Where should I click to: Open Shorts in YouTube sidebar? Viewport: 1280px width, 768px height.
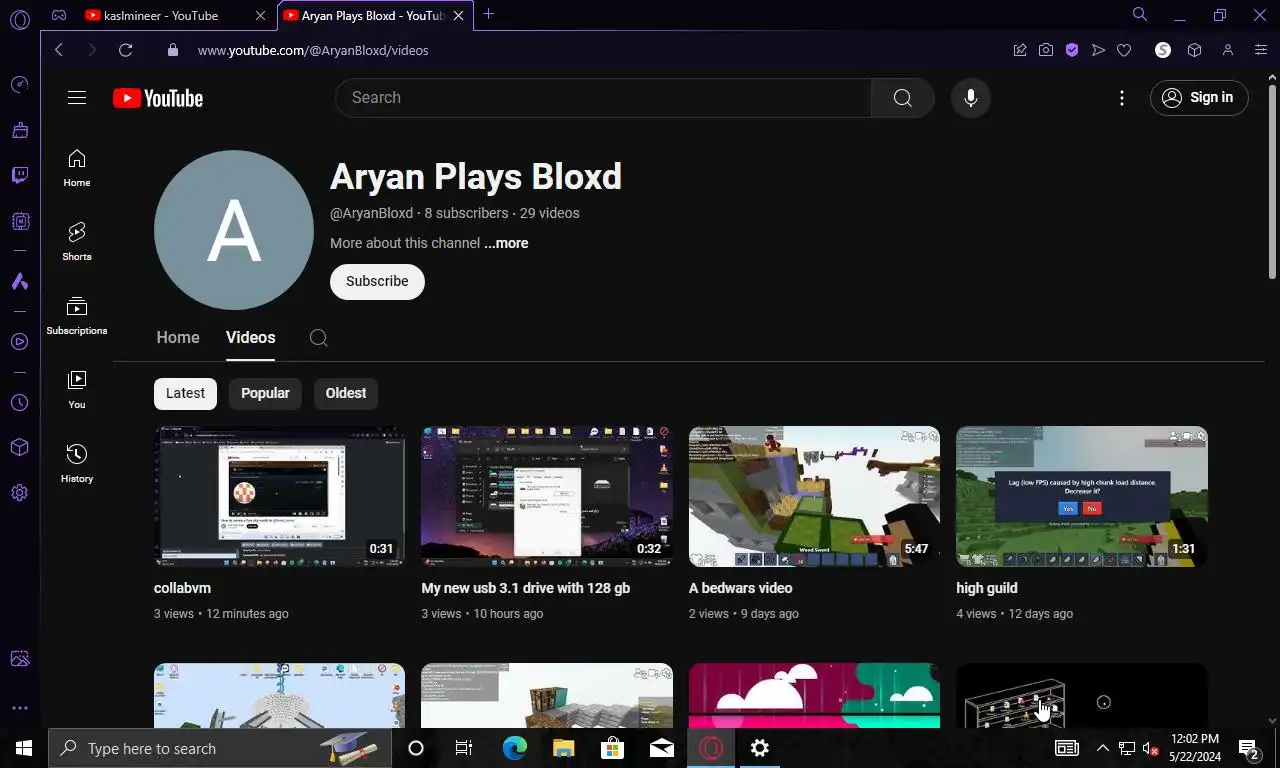tap(77, 242)
